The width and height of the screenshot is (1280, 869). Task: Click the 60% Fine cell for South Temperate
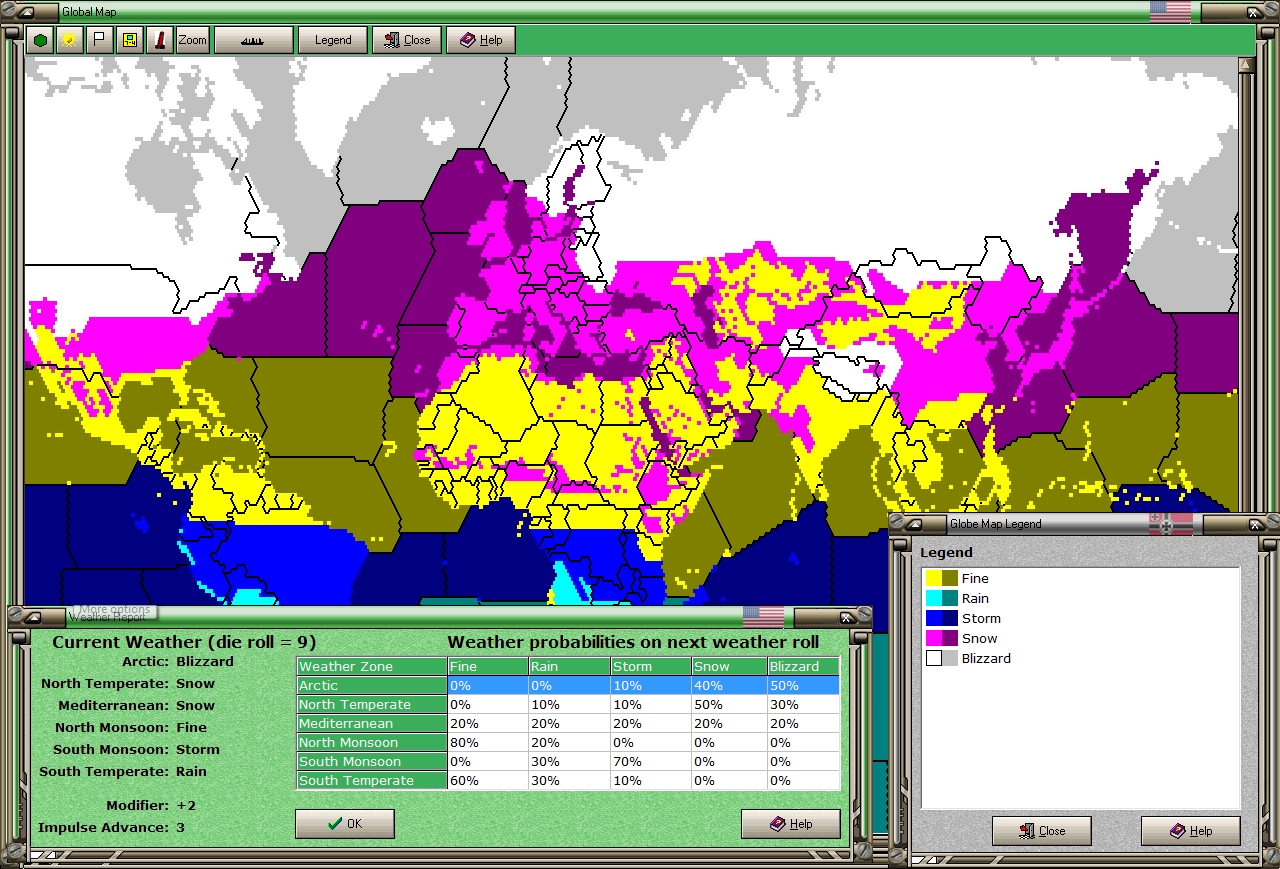(x=488, y=781)
